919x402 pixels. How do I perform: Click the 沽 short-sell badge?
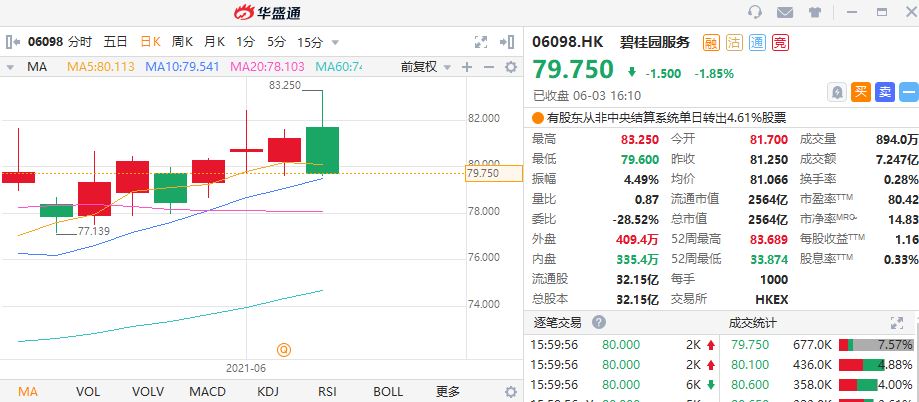pyautogui.click(x=734, y=42)
